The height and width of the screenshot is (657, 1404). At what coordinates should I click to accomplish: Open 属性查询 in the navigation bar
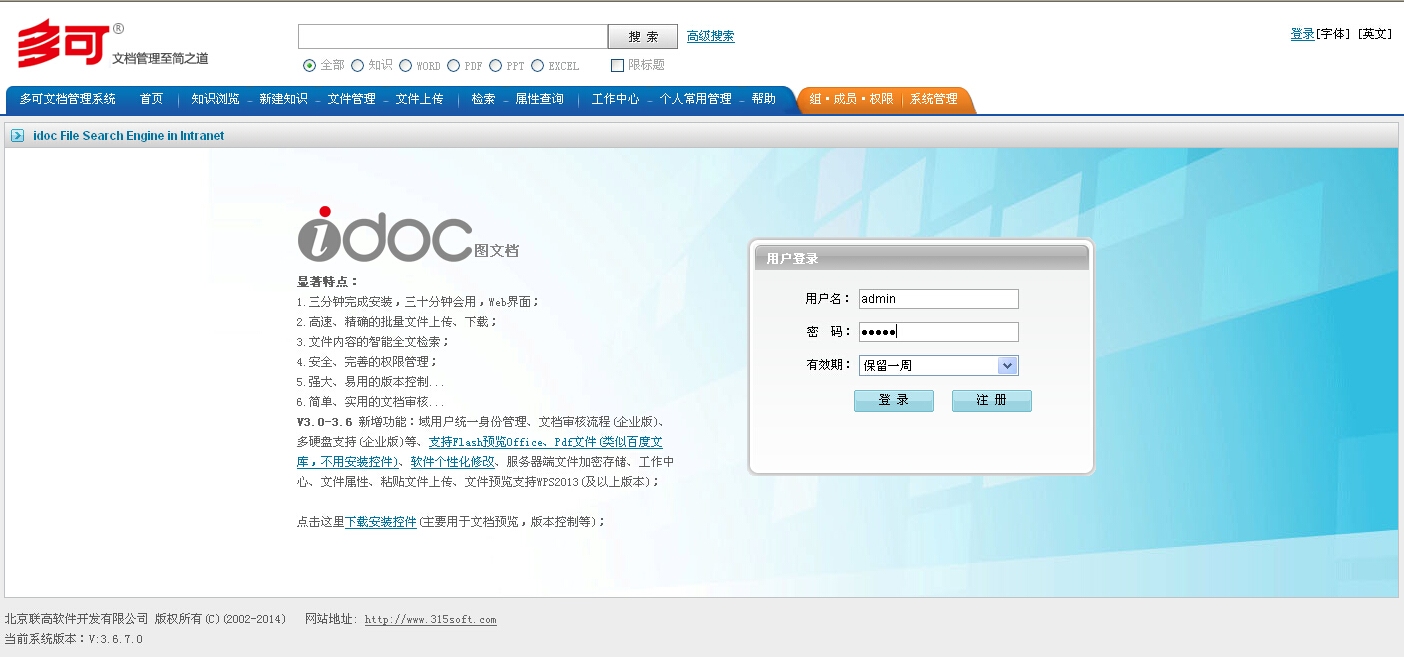pyautogui.click(x=540, y=99)
